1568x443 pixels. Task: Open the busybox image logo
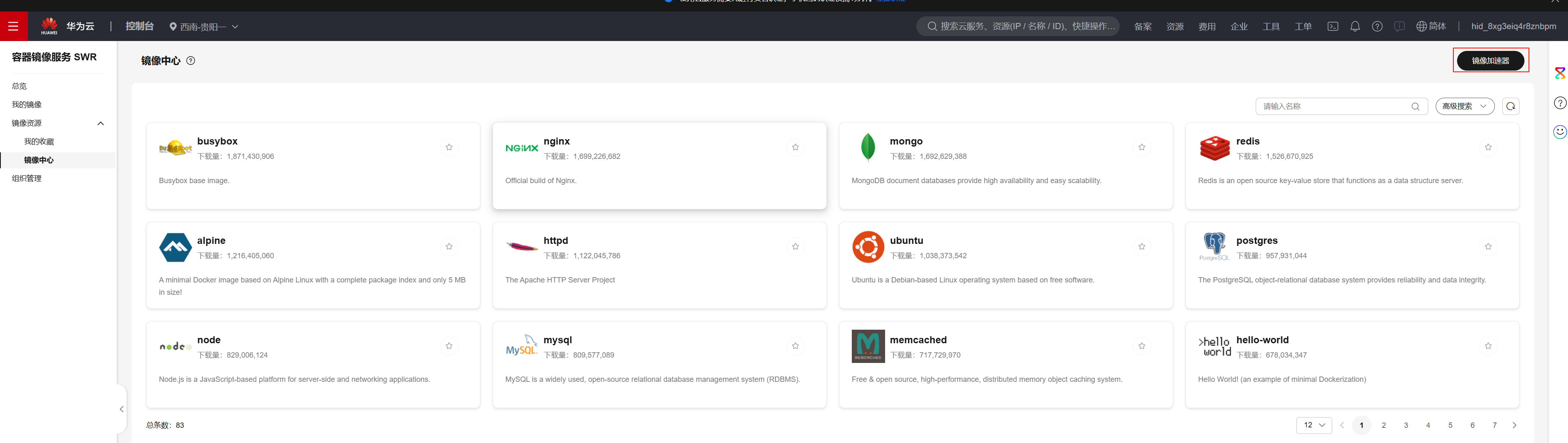(175, 148)
